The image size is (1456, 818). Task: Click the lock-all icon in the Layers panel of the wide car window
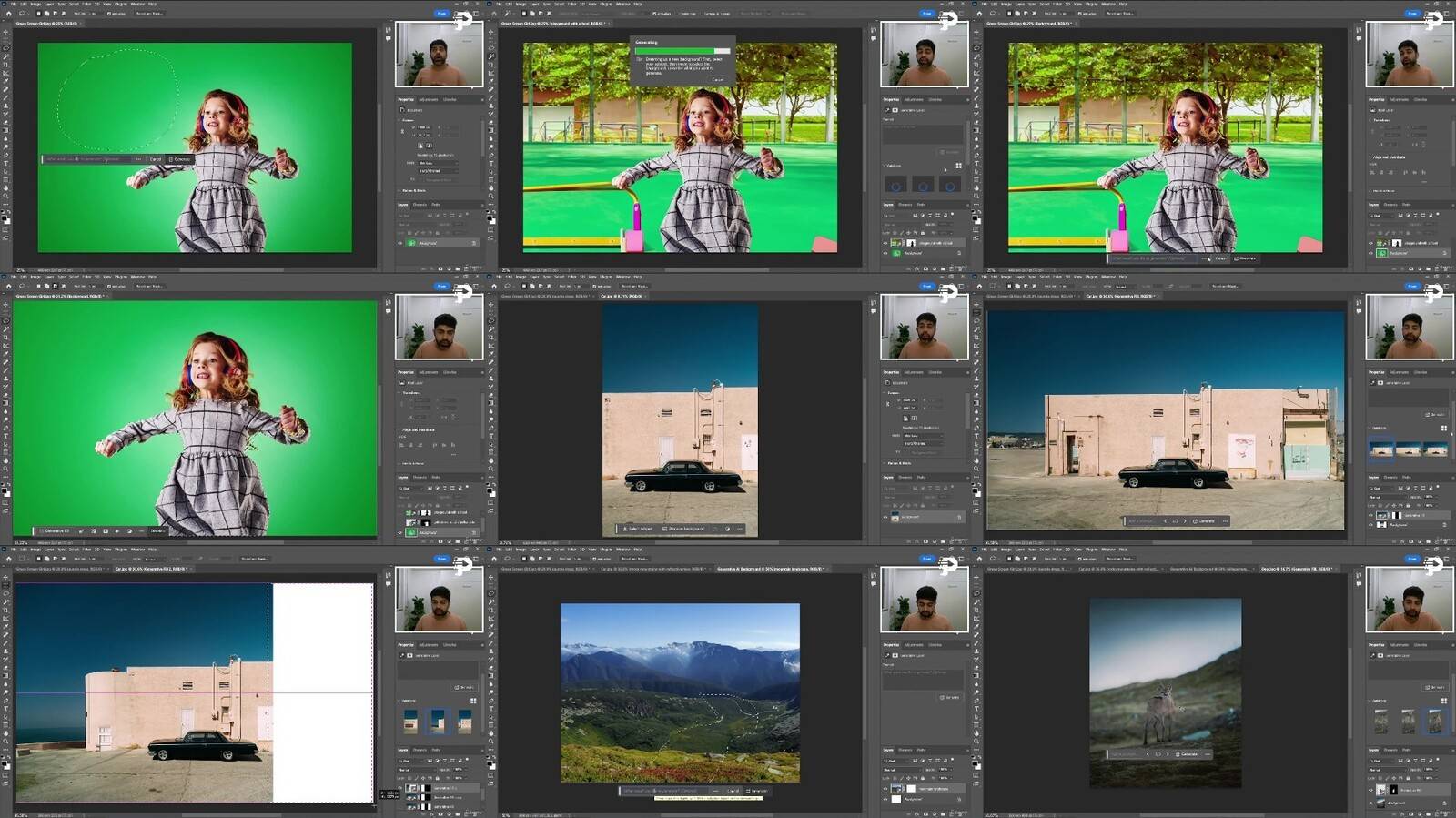1408,506
